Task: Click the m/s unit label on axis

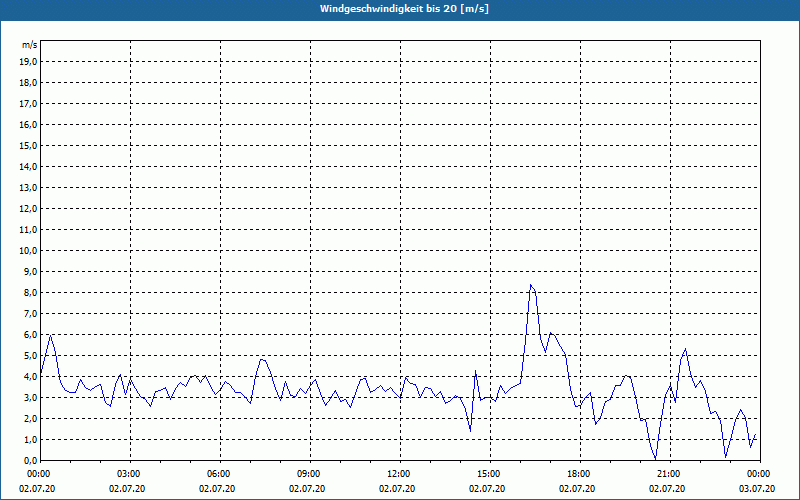Action: tap(30, 45)
